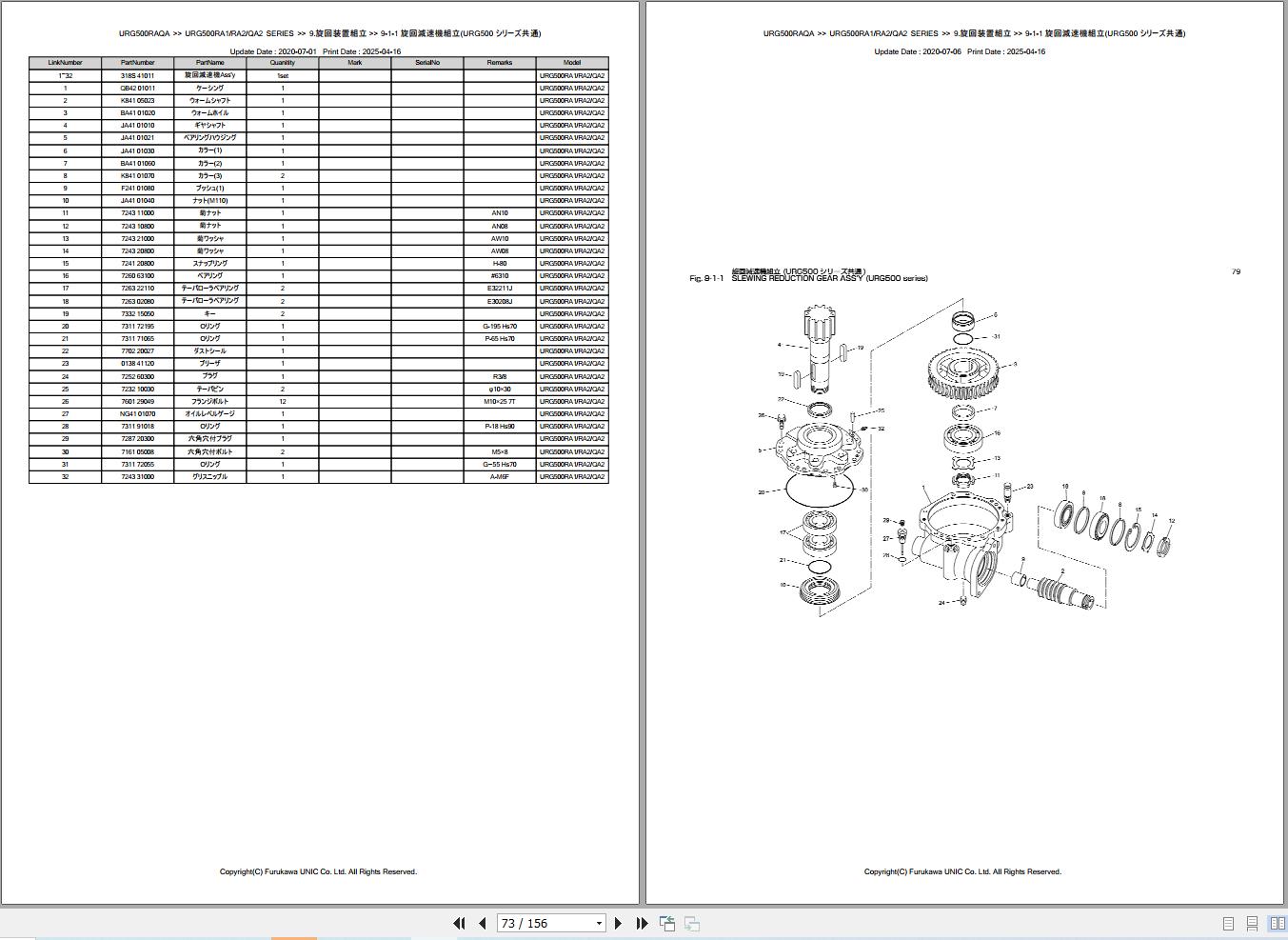Switch to continuous scrolling view
Screen dimensions: 1288x940
pyautogui.click(x=1253, y=924)
